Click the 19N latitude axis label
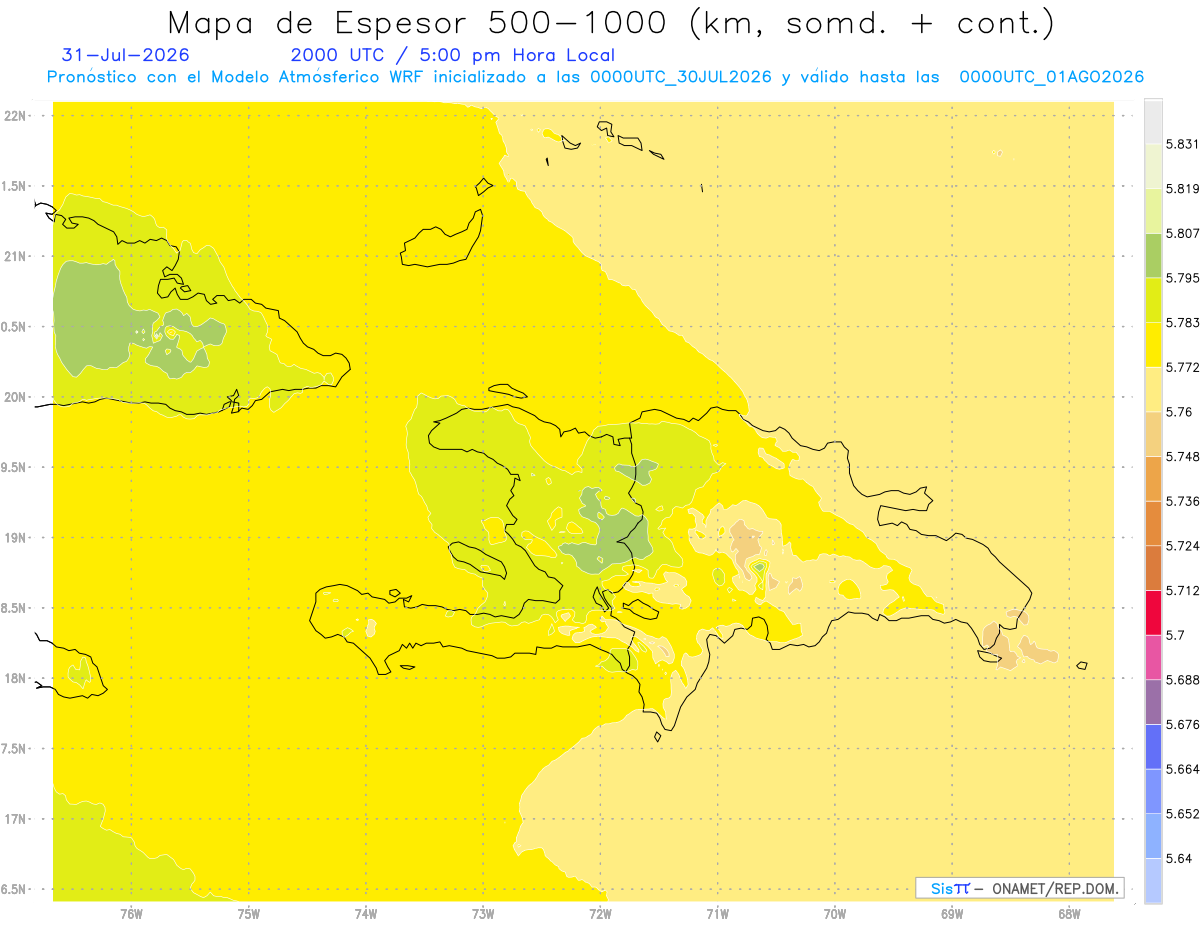The width and height of the screenshot is (1200, 927). tap(16, 538)
